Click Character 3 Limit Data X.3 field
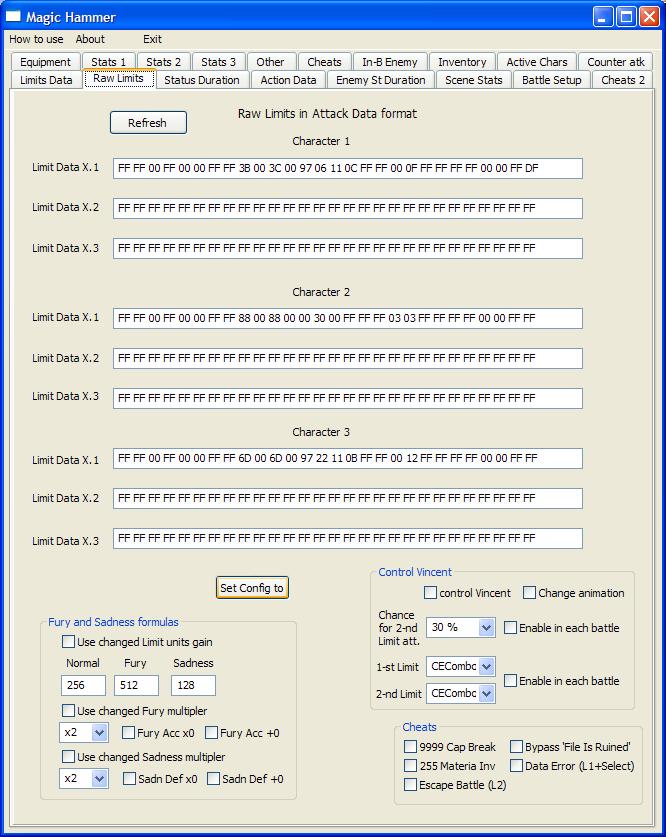This screenshot has width=666, height=837. (x=347, y=538)
